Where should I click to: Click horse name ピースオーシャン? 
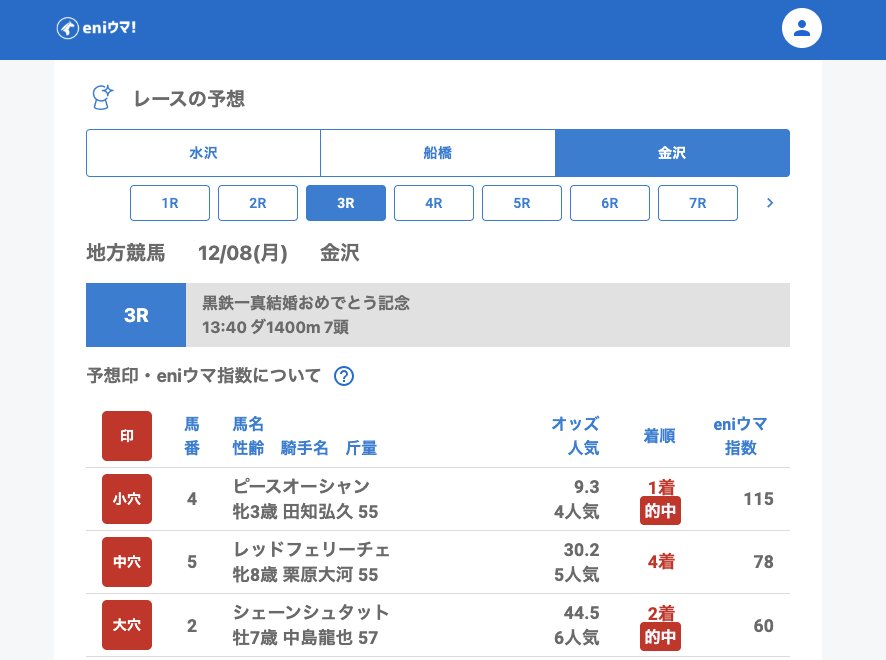301,487
